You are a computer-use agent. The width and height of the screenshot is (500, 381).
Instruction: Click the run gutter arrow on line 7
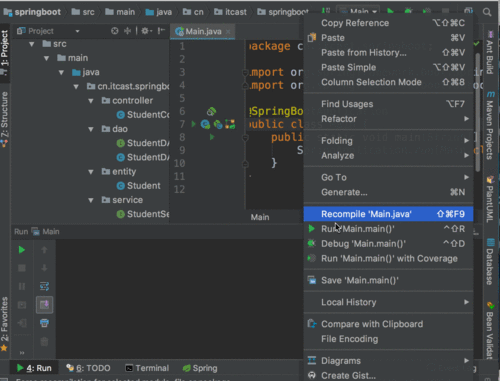pos(193,124)
